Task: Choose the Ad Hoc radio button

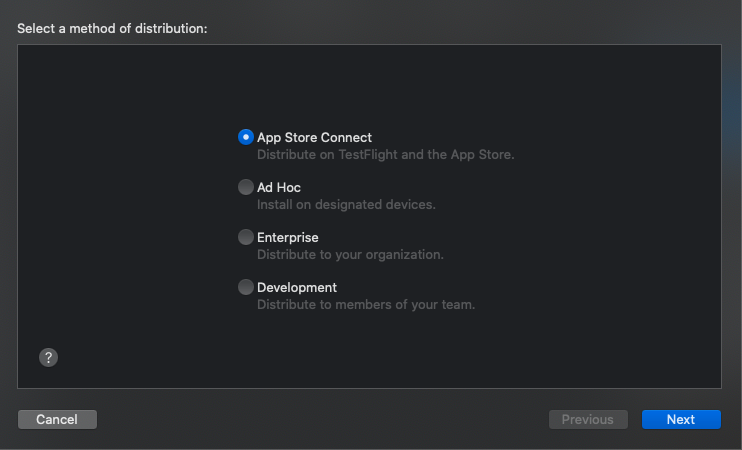Action: click(x=246, y=187)
